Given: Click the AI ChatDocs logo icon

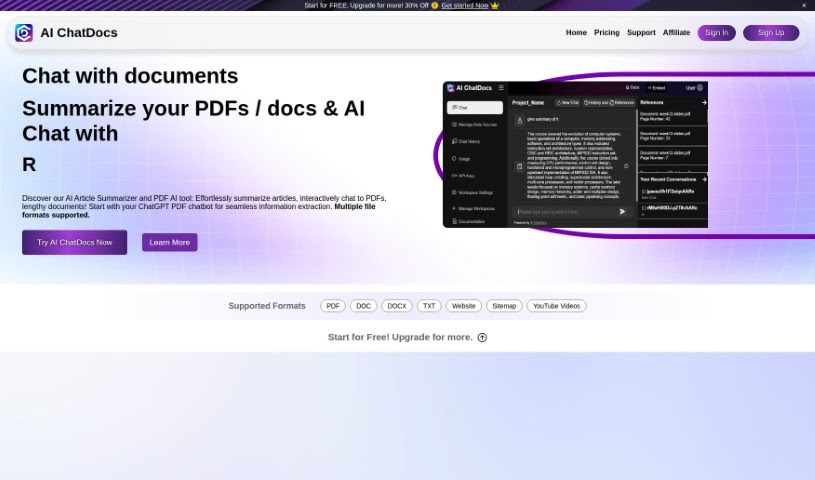Looking at the screenshot, I should point(24,33).
